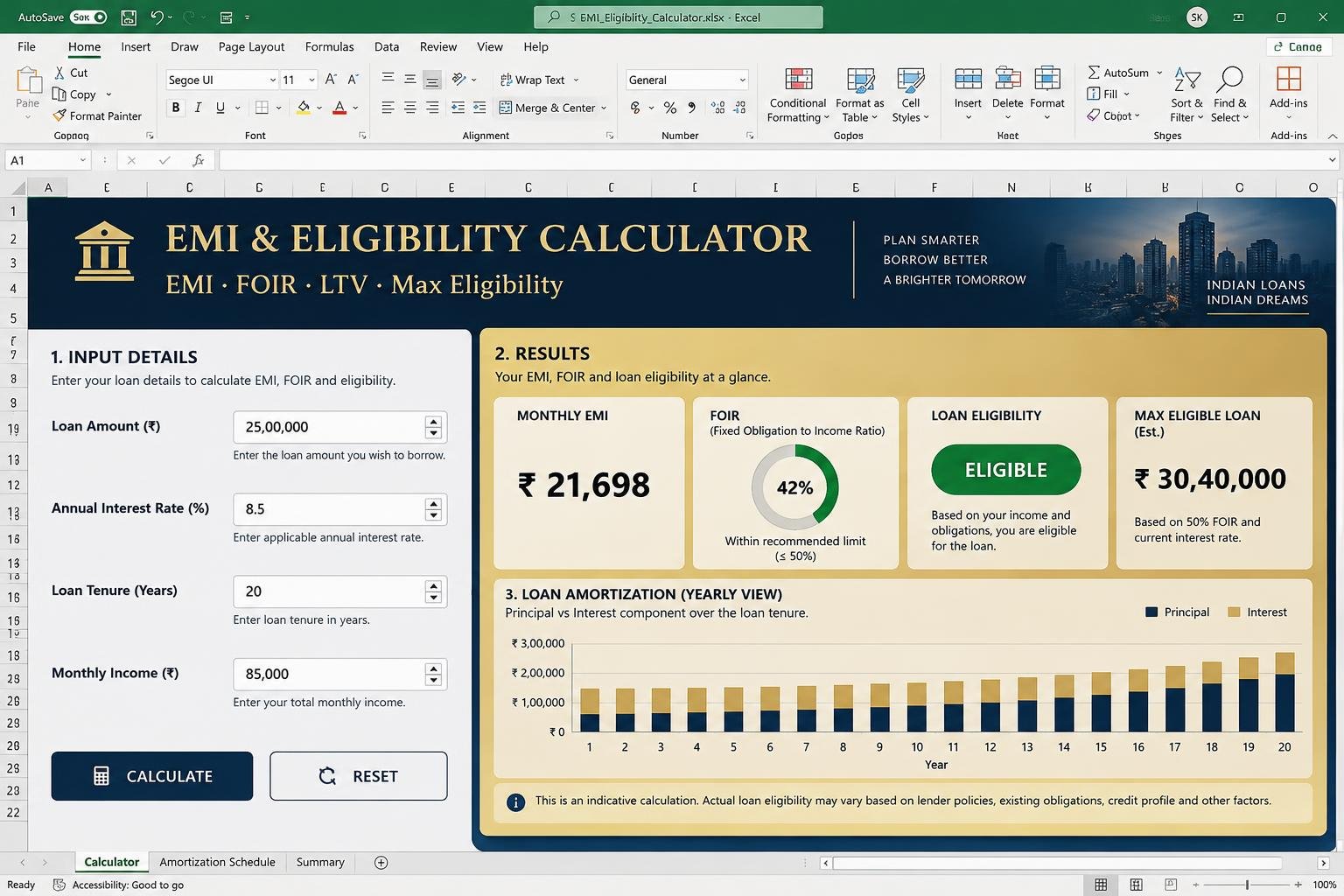Cut the selection with the scissors icon
The width and height of the screenshot is (1344, 896).
coord(71,73)
